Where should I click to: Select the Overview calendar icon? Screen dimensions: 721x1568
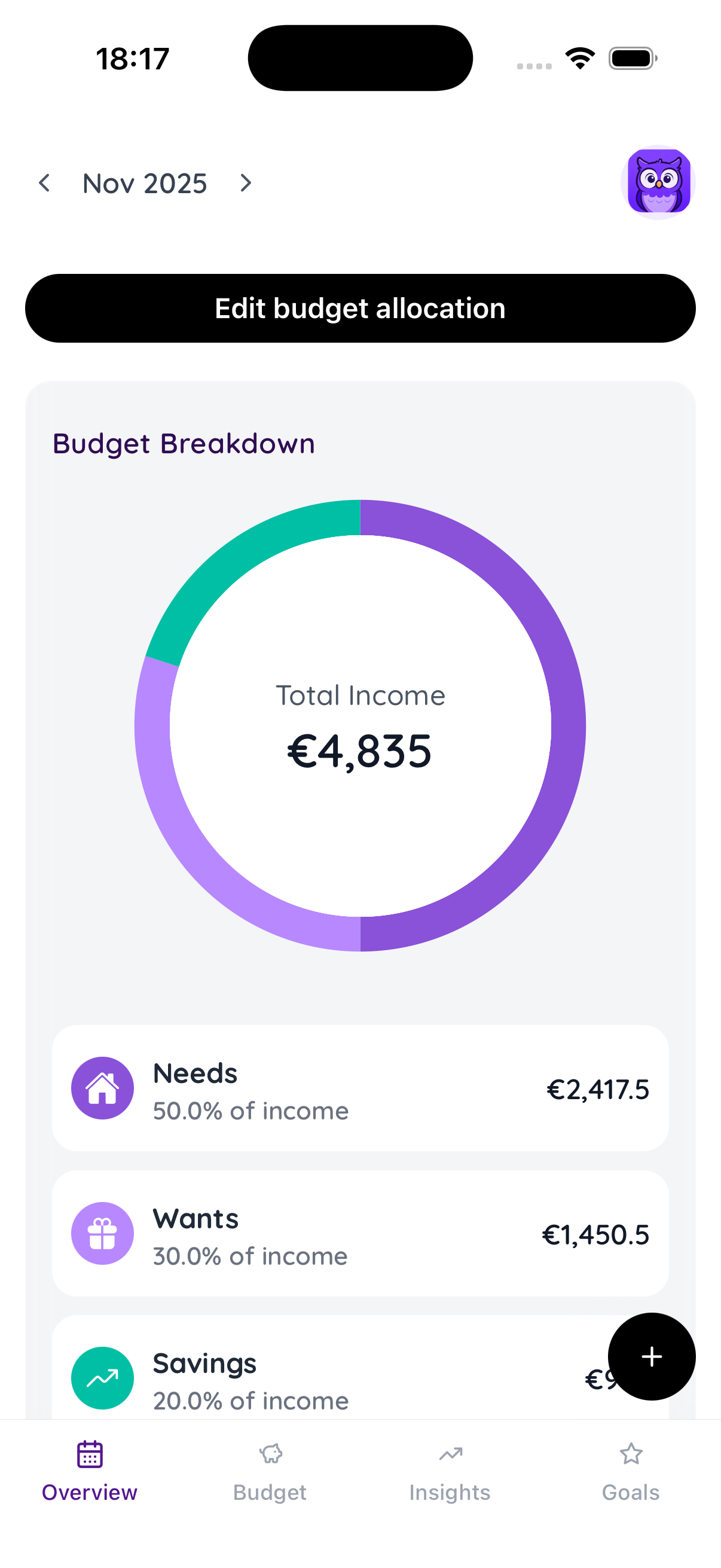[90, 1454]
